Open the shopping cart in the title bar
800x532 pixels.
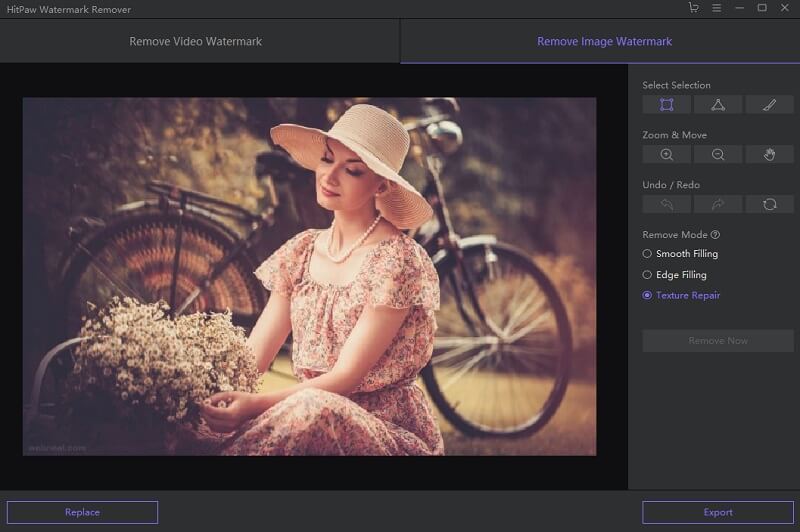(694, 8)
